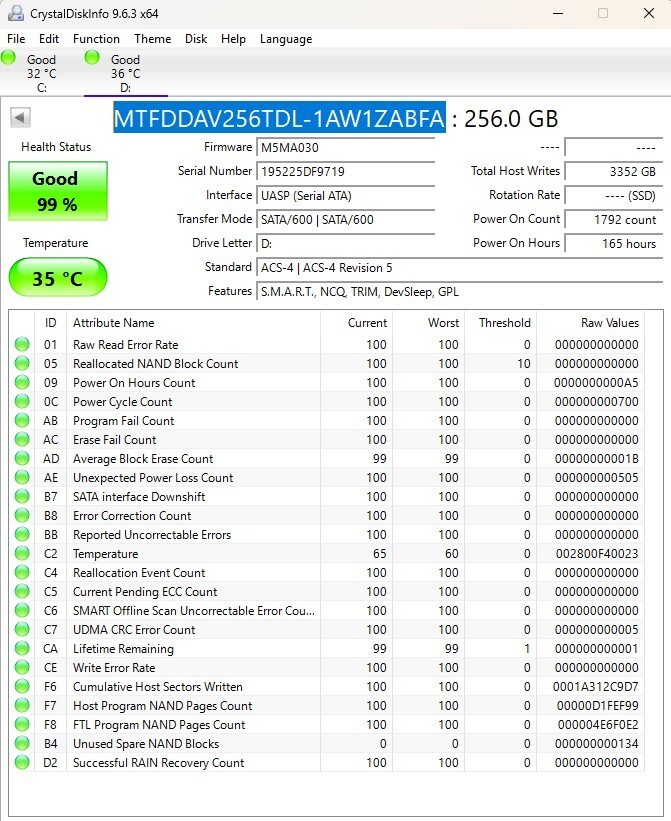Viewport: 671px width, 821px height.
Task: Click status dot for Current Pending ECC Count
Action: [22, 592]
